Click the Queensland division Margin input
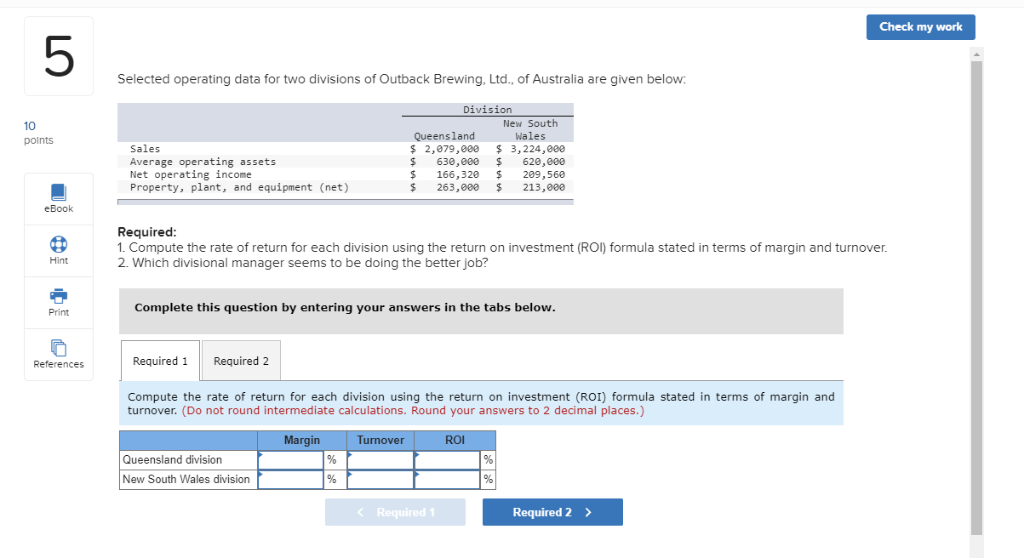 [x=291, y=460]
